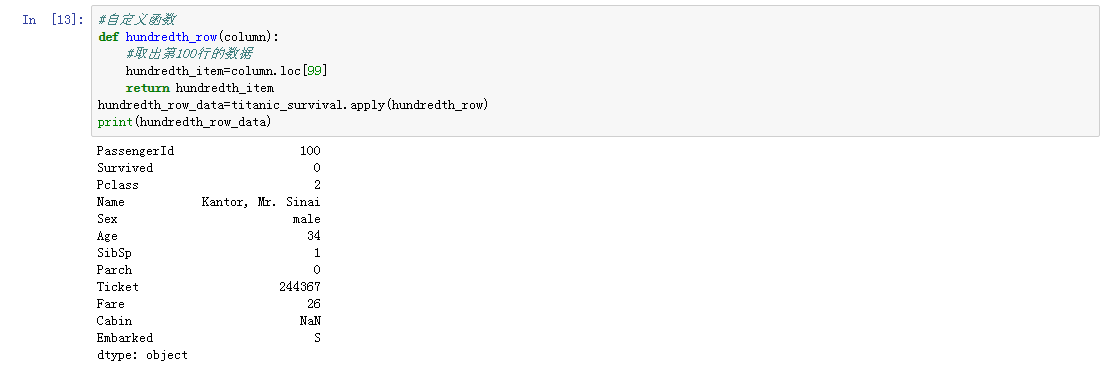Click the PassengerId output label

[135, 151]
